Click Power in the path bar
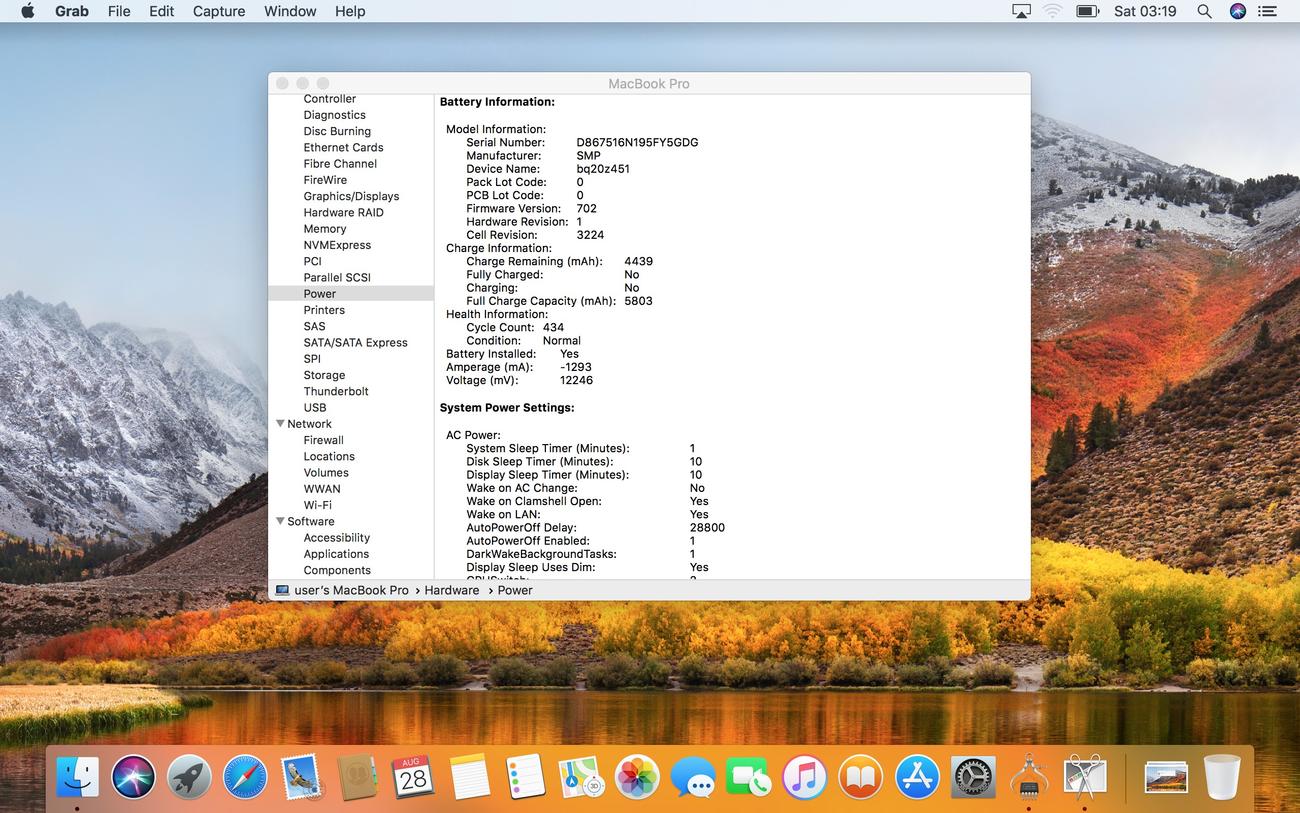1300x813 pixels. pos(515,590)
